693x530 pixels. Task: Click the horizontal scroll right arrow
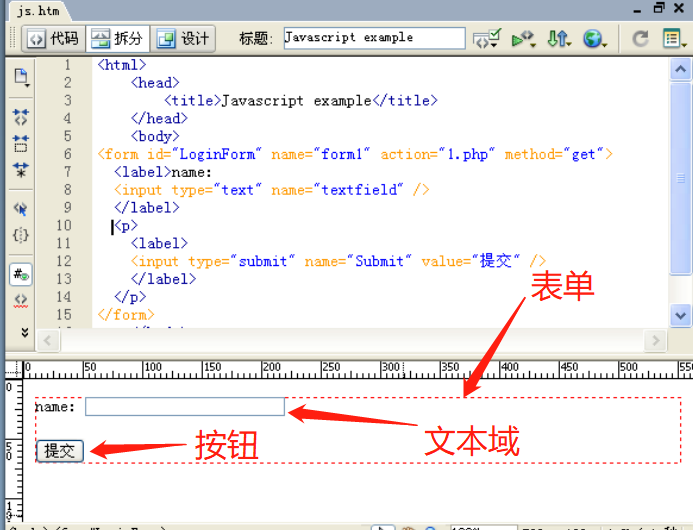pyautogui.click(x=656, y=340)
